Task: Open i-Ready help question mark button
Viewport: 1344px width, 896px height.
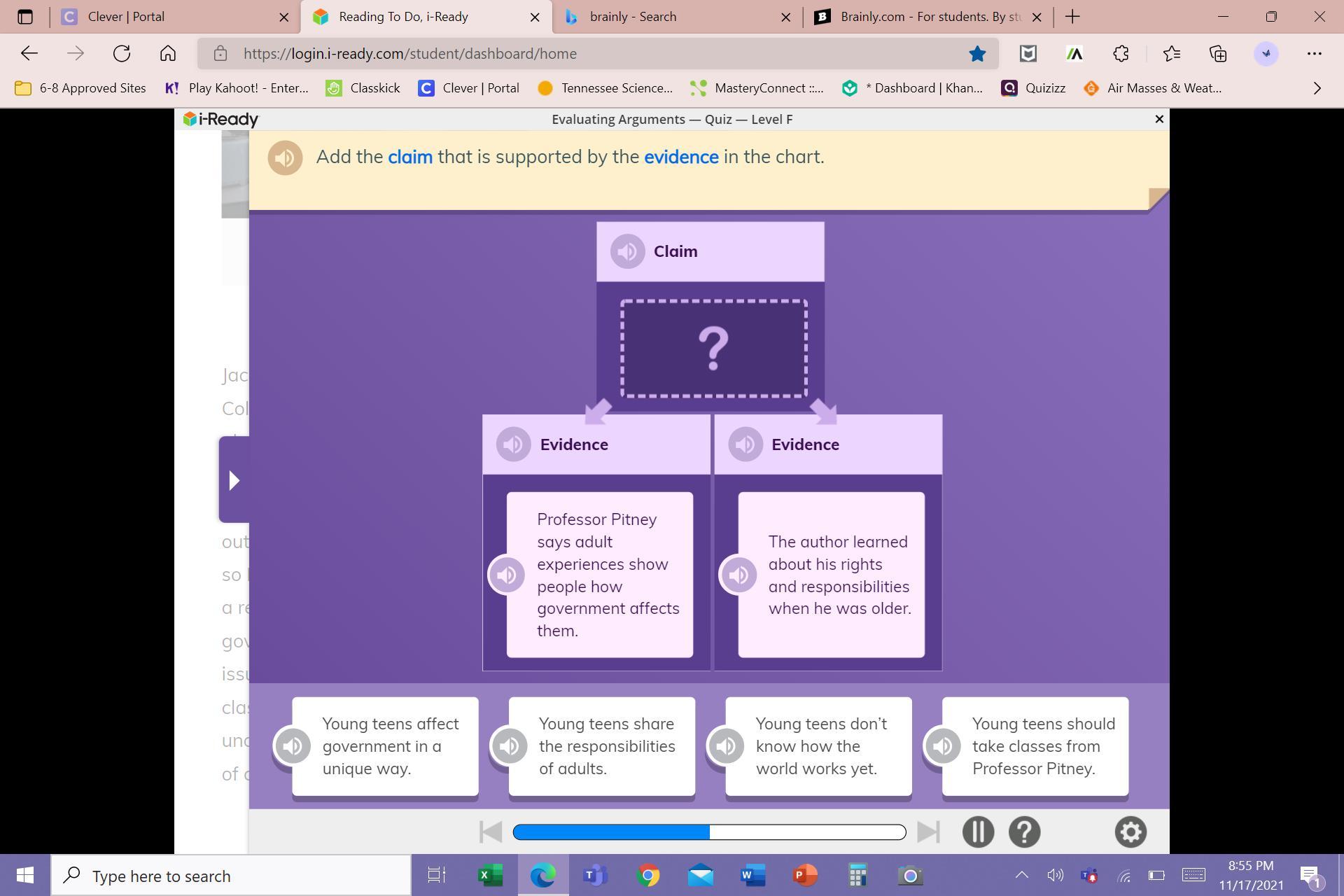Action: (1024, 832)
